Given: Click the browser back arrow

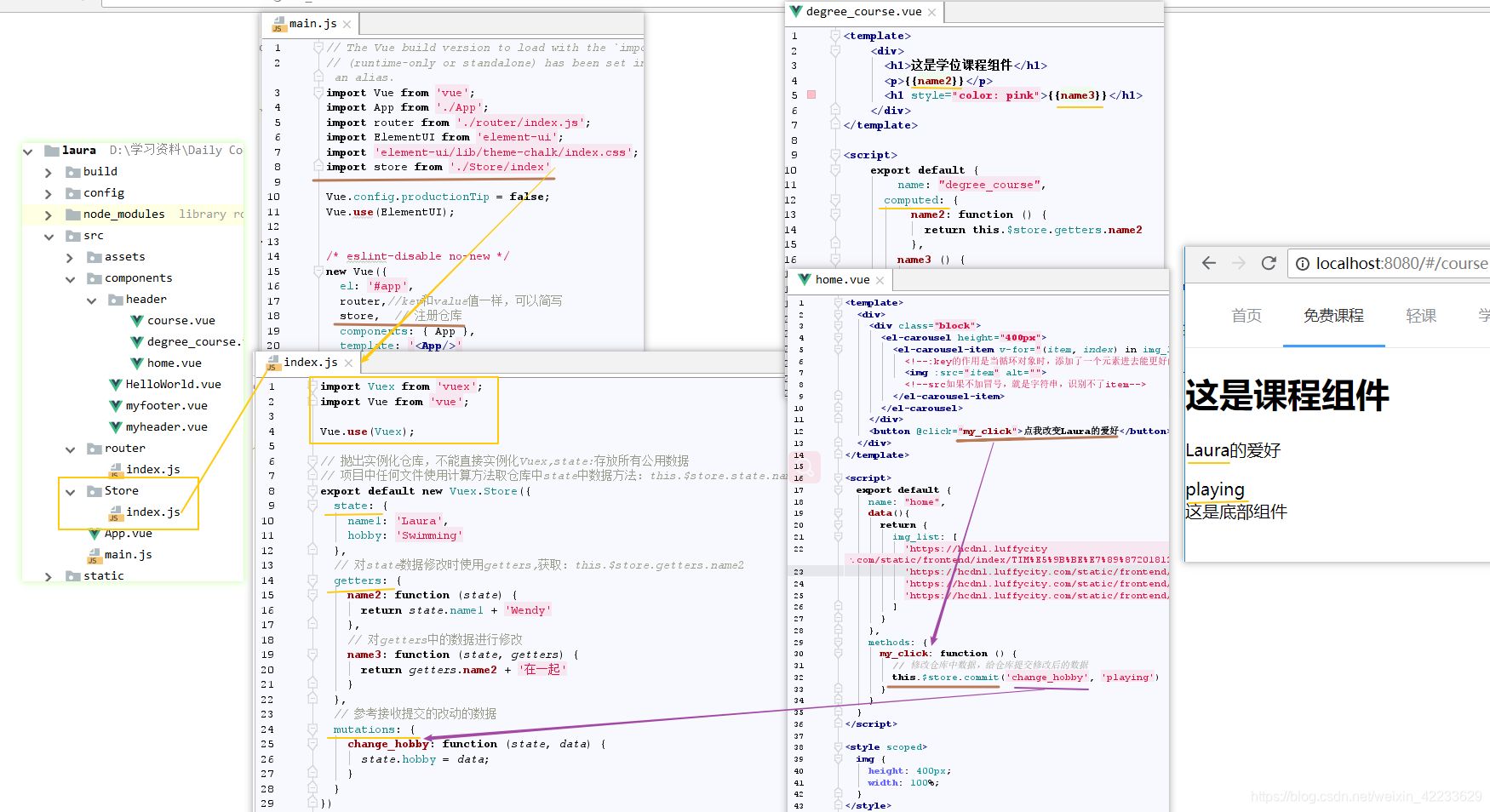Looking at the screenshot, I should click(1208, 263).
